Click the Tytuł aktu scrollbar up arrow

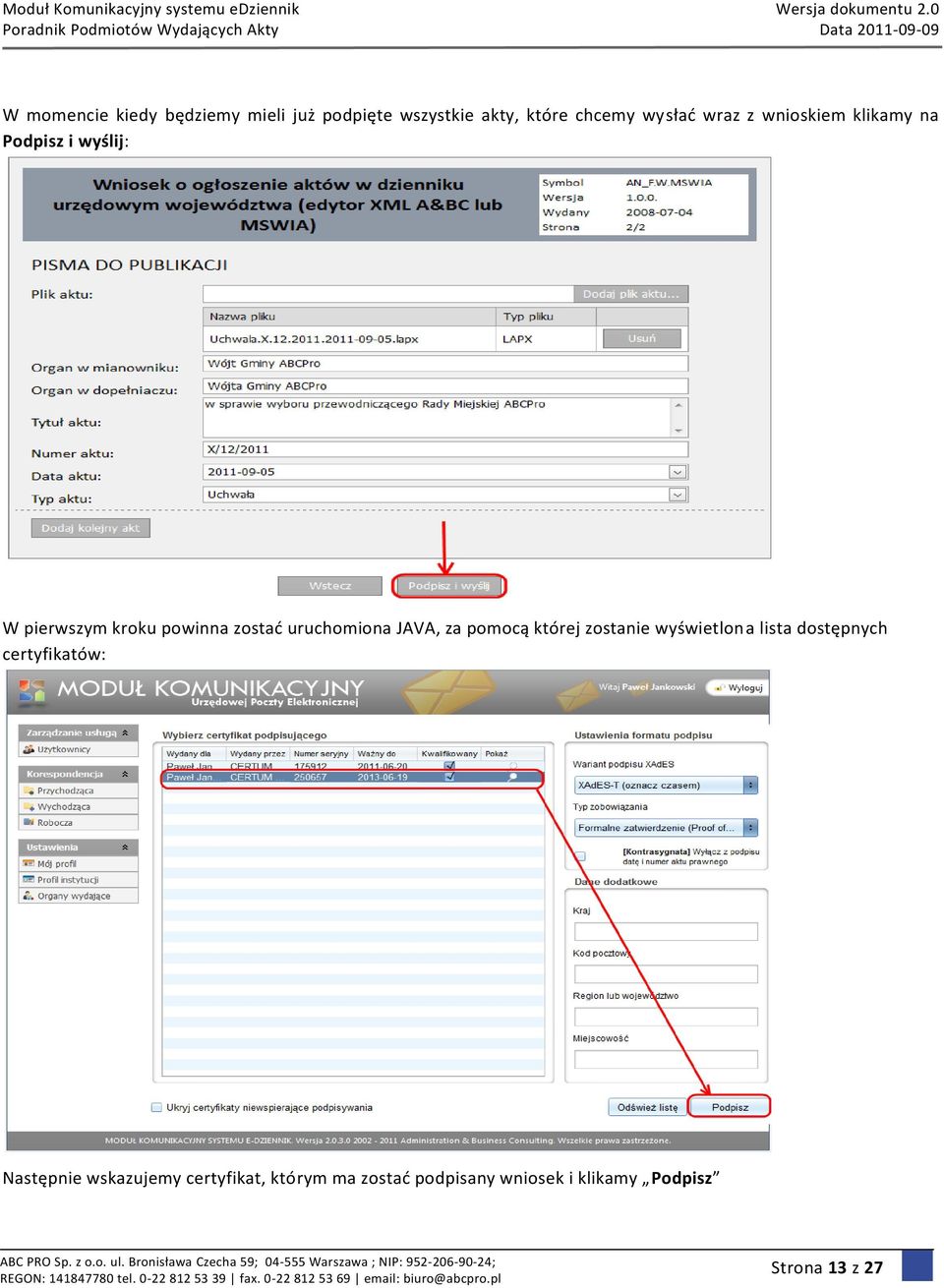point(678,405)
